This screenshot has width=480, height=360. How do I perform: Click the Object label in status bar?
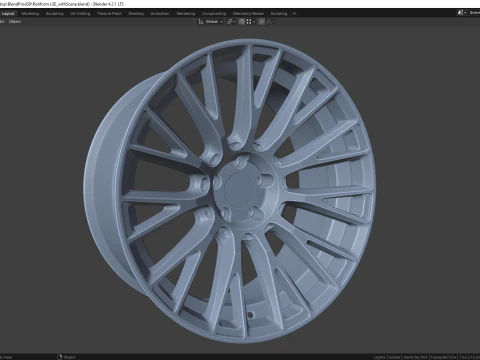click(x=69, y=357)
